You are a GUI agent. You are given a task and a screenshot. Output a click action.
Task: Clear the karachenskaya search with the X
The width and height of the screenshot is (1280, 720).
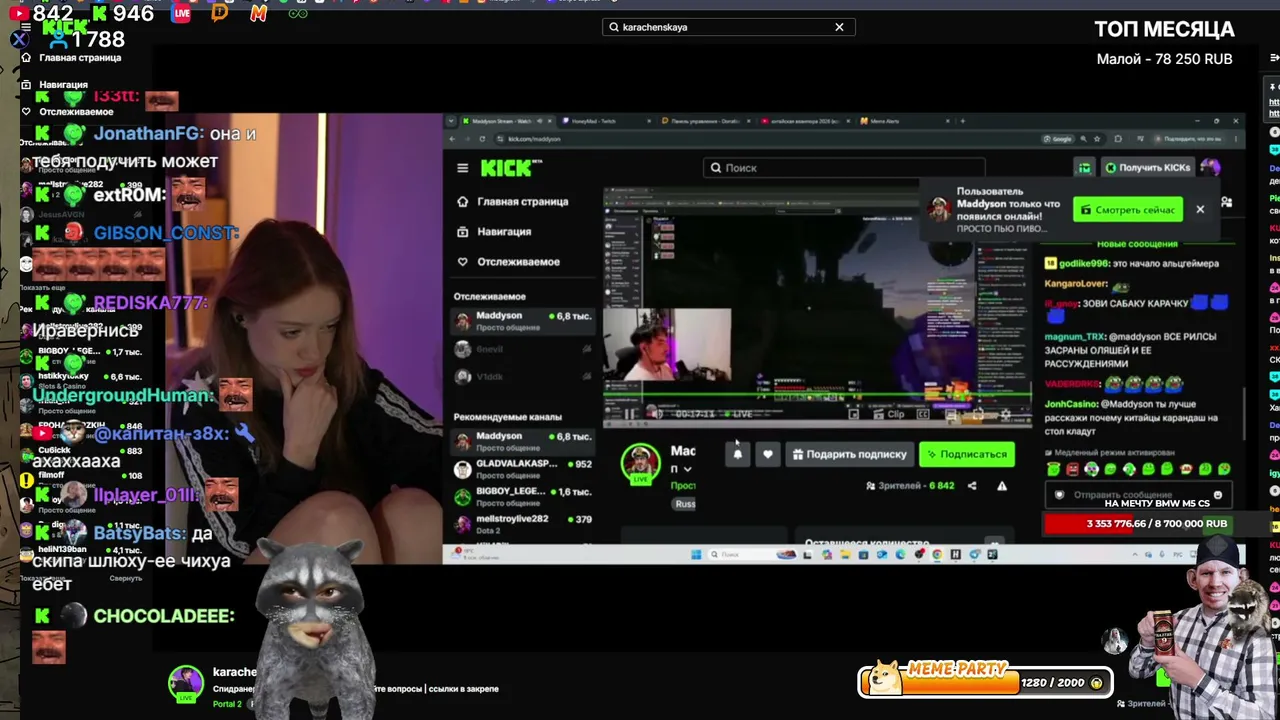[x=839, y=27]
